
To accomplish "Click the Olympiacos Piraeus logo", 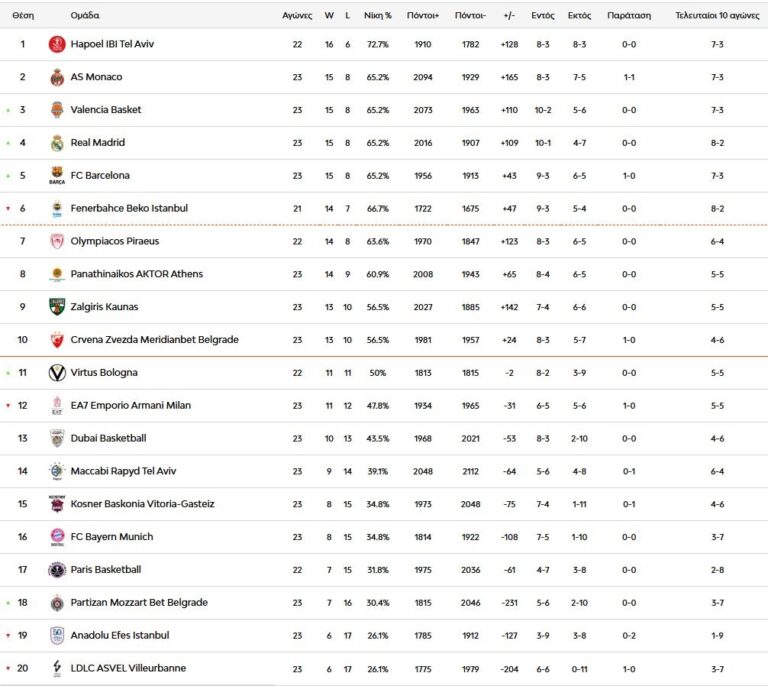I will pyautogui.click(x=56, y=241).
